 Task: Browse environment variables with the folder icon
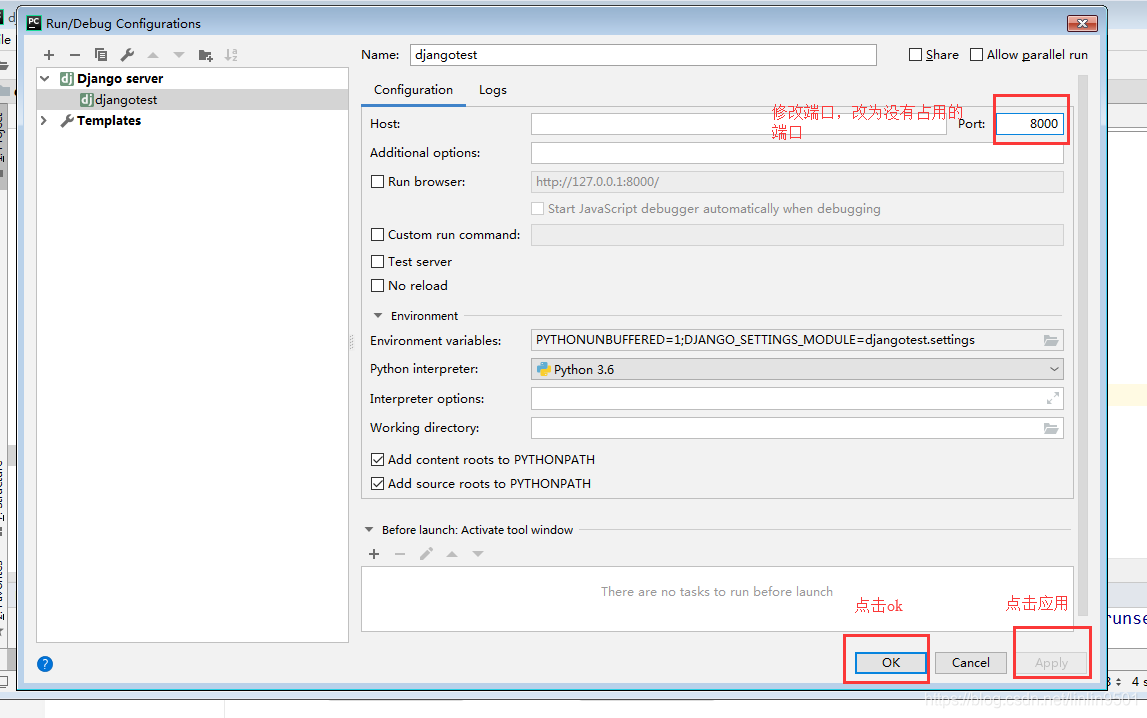1051,339
